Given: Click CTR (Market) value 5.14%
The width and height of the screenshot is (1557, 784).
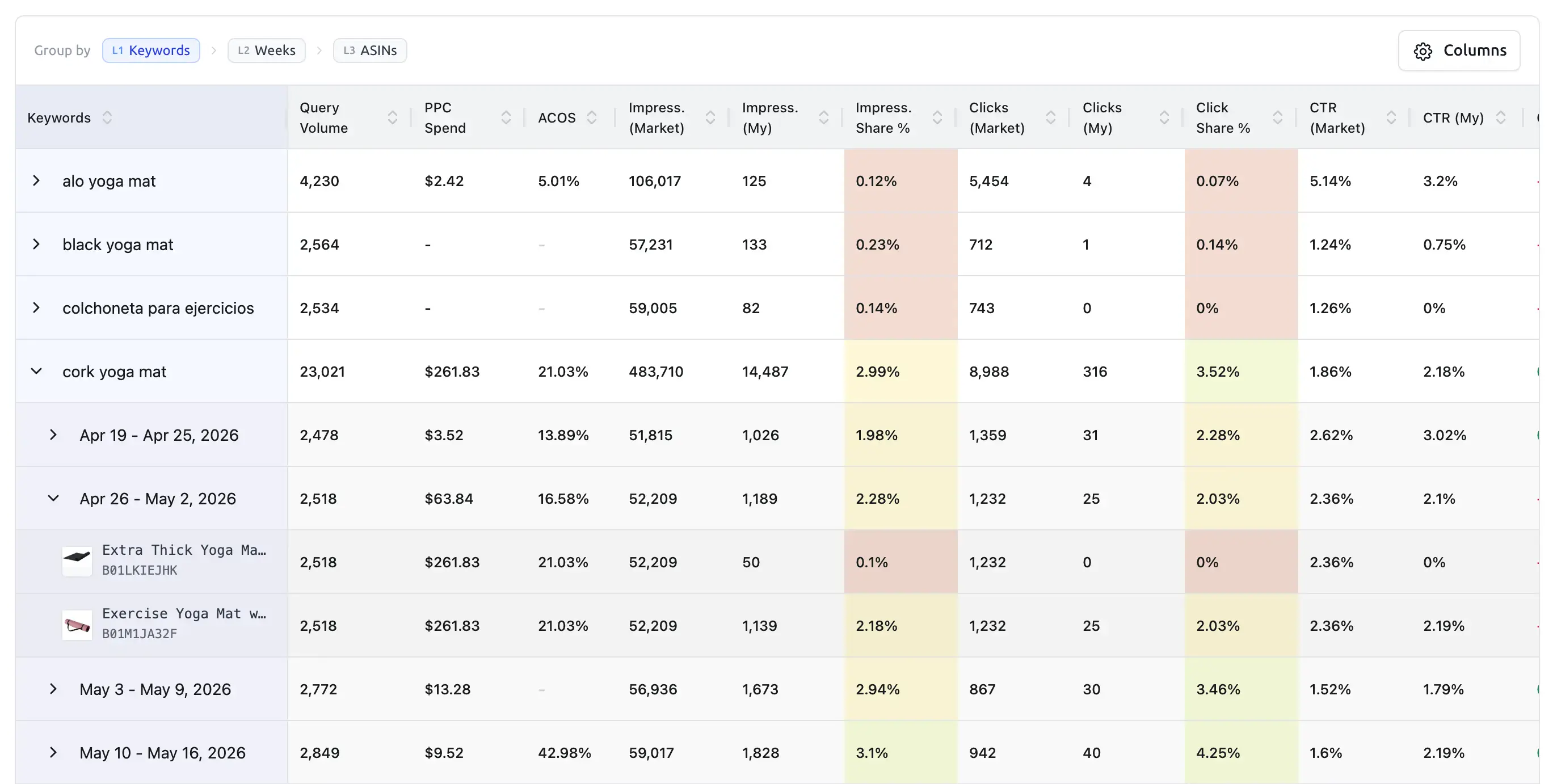Looking at the screenshot, I should pos(1329,181).
